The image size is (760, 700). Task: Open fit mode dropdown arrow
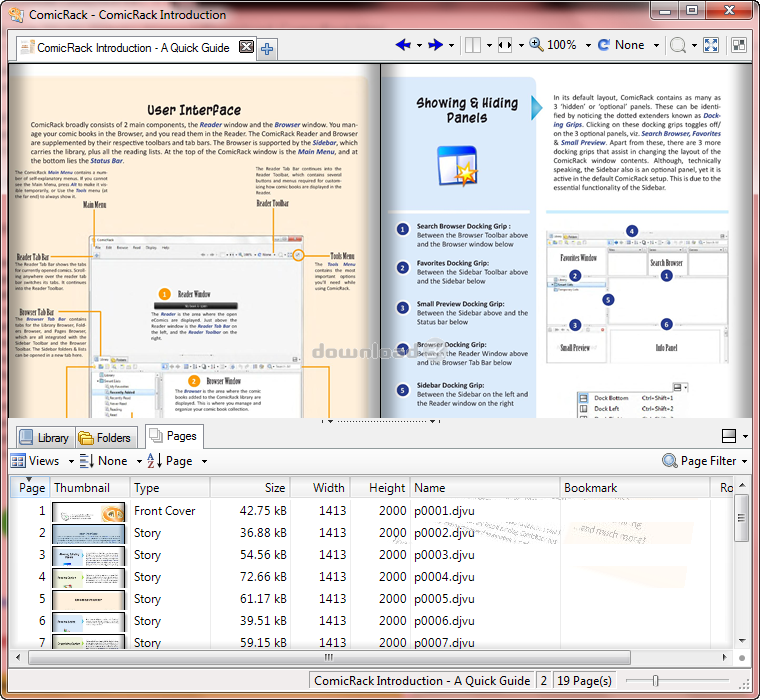521,46
